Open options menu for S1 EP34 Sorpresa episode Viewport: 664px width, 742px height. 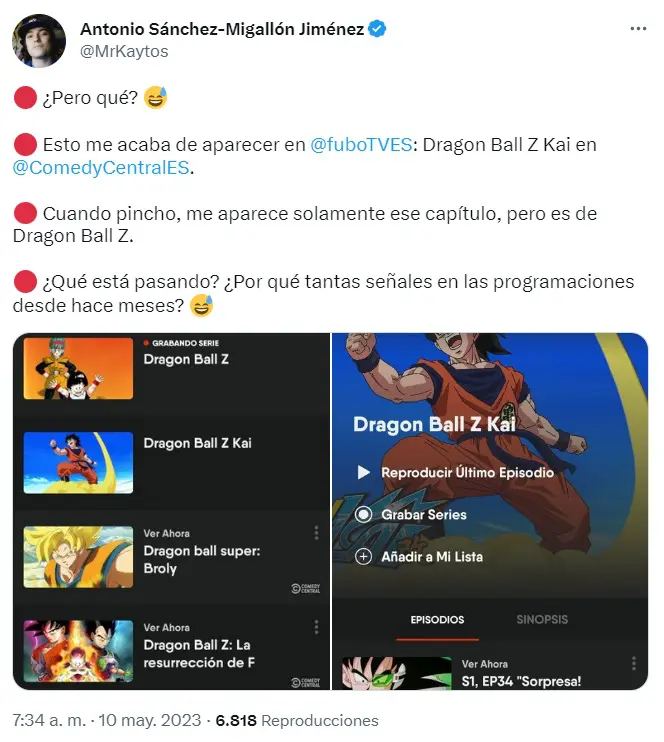click(634, 663)
